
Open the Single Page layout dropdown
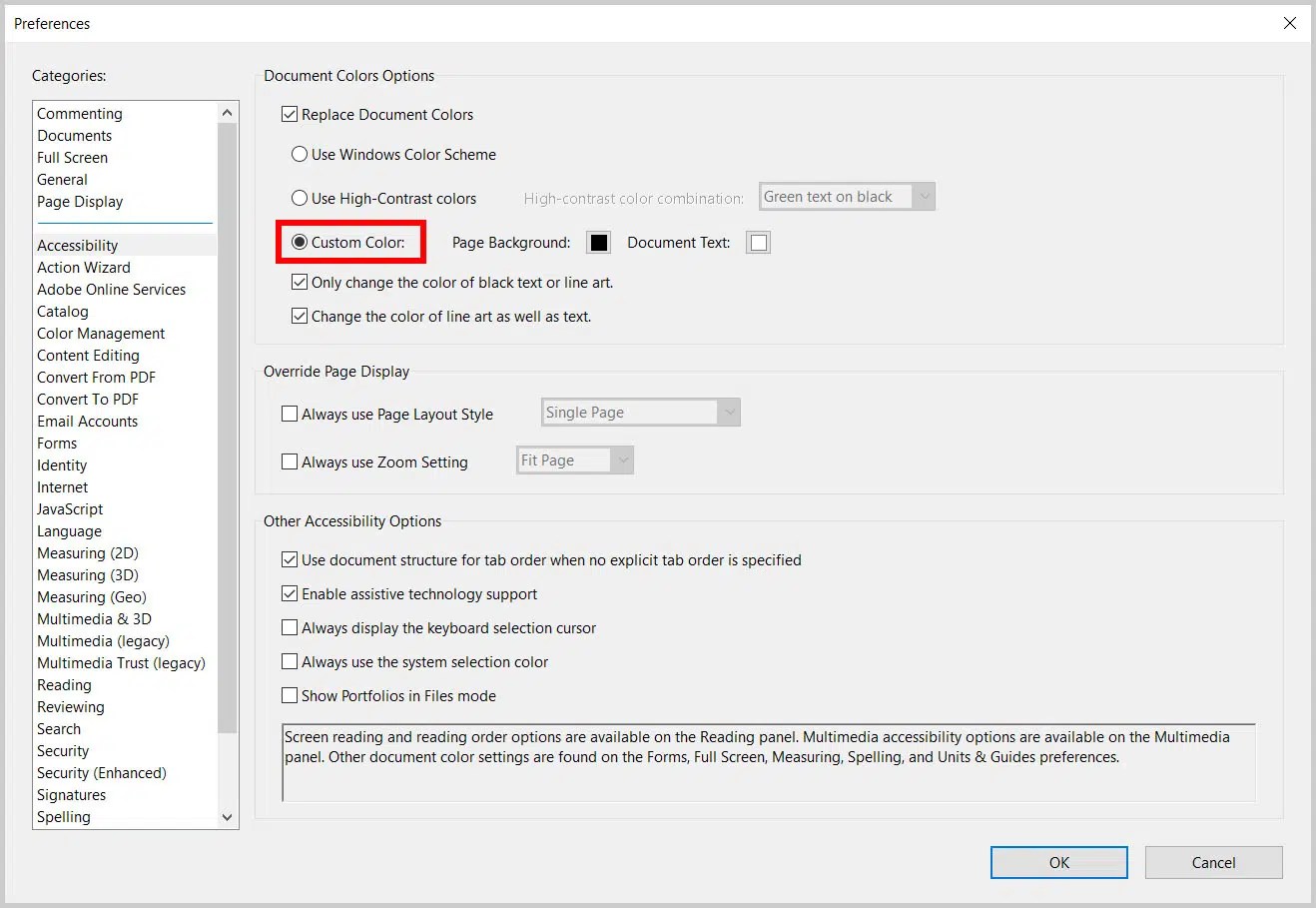coord(730,412)
